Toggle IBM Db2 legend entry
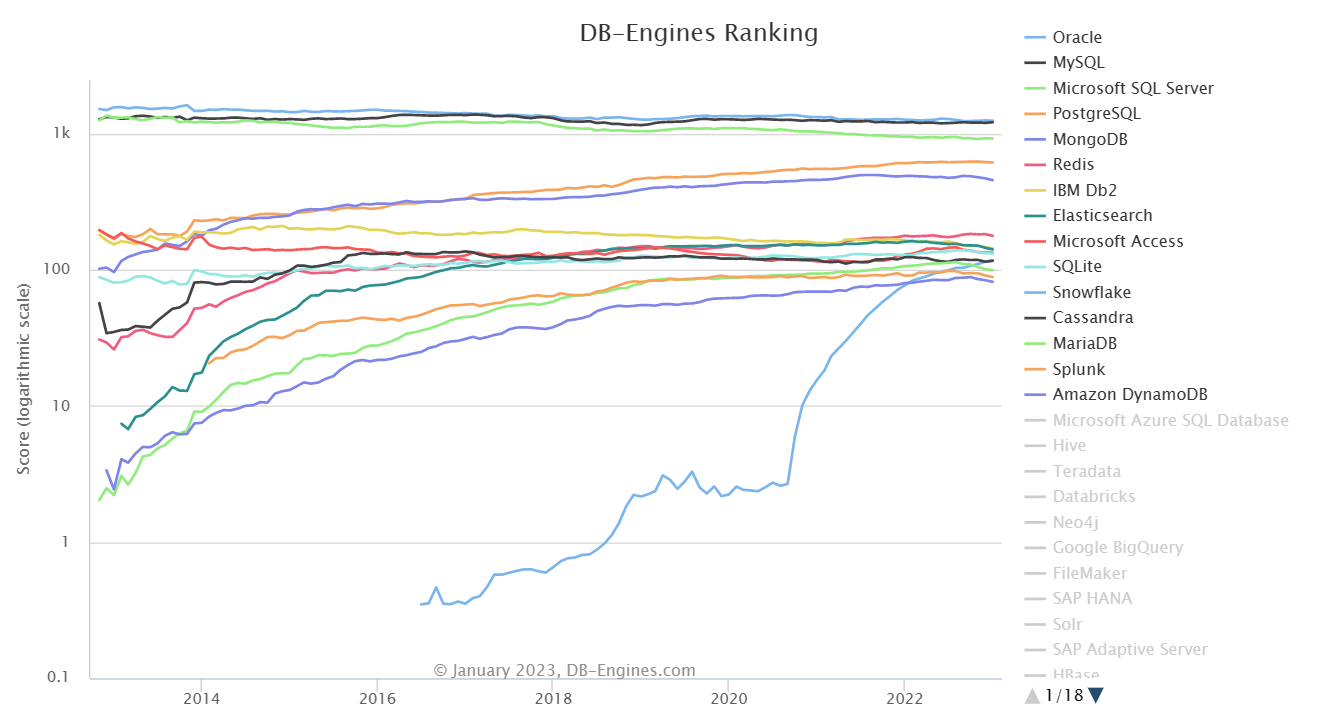Viewport: 1328px width, 726px height. coord(1069,191)
